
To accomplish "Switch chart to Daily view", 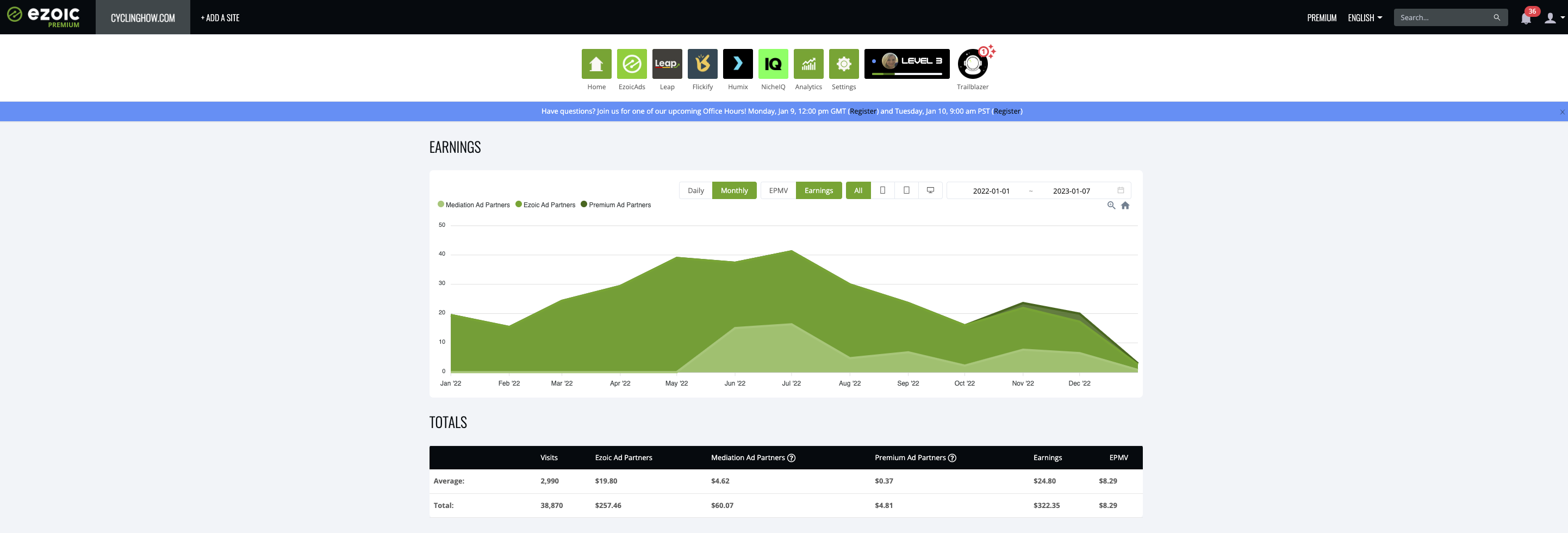I will [695, 190].
